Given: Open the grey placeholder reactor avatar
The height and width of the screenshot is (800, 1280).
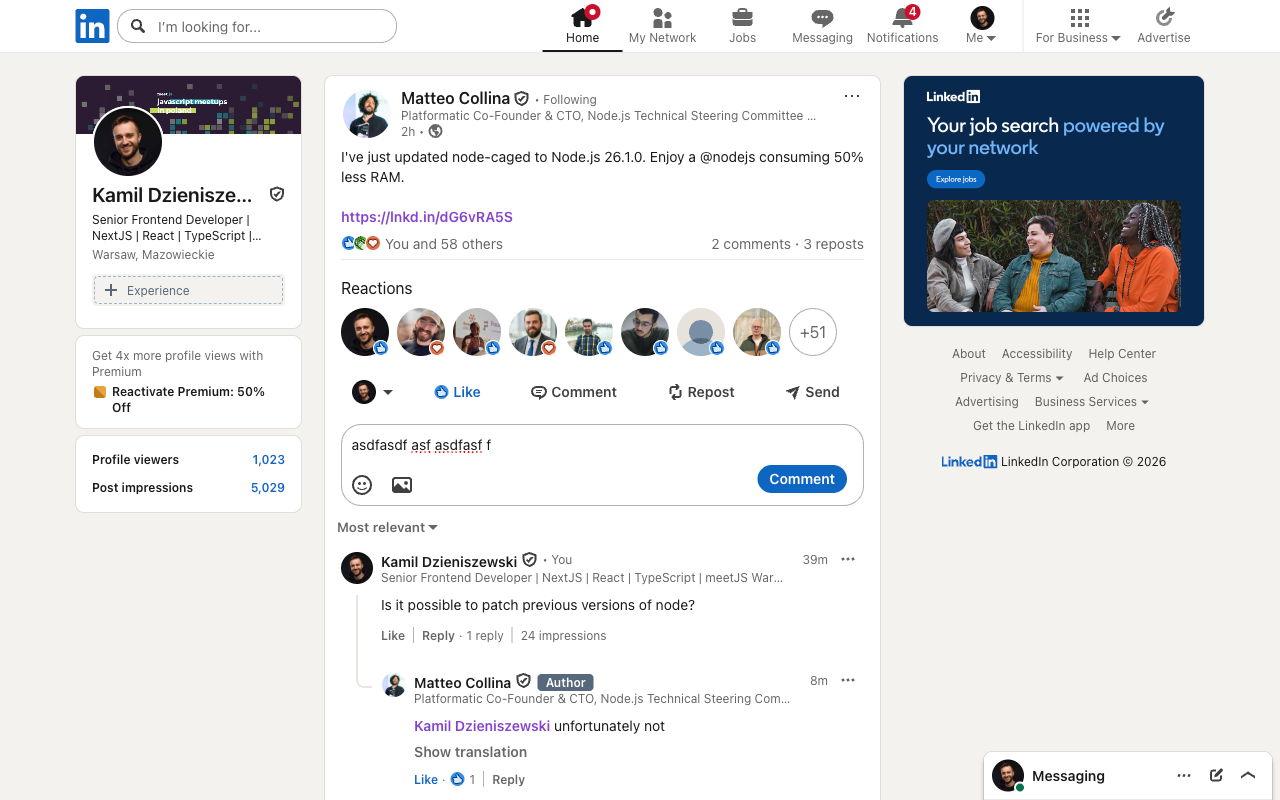Looking at the screenshot, I should (701, 332).
